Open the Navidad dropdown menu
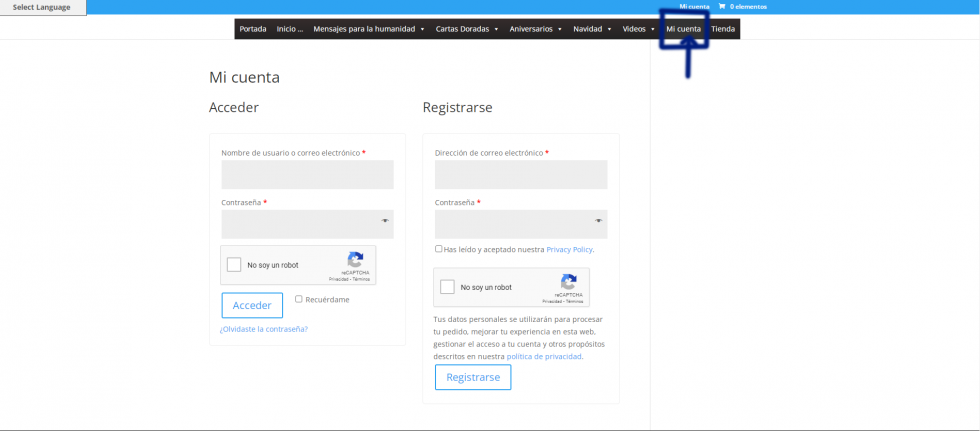 tap(592, 29)
